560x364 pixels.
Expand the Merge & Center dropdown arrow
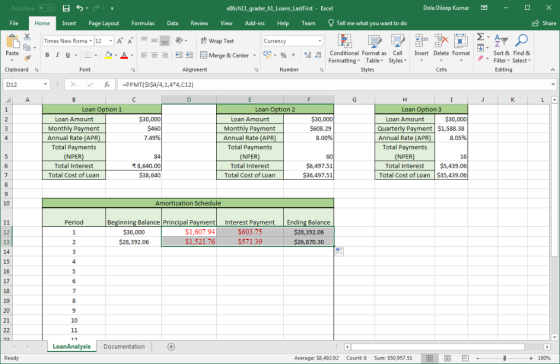255,55
